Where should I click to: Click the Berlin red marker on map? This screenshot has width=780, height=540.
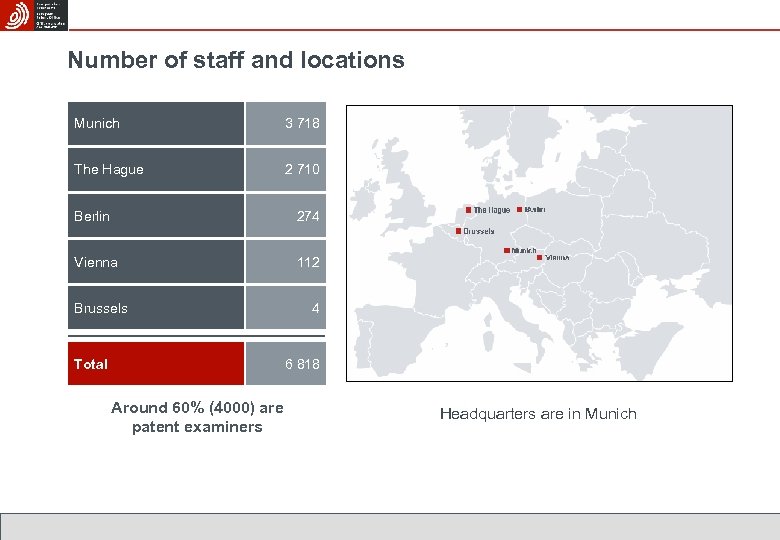click(x=519, y=209)
